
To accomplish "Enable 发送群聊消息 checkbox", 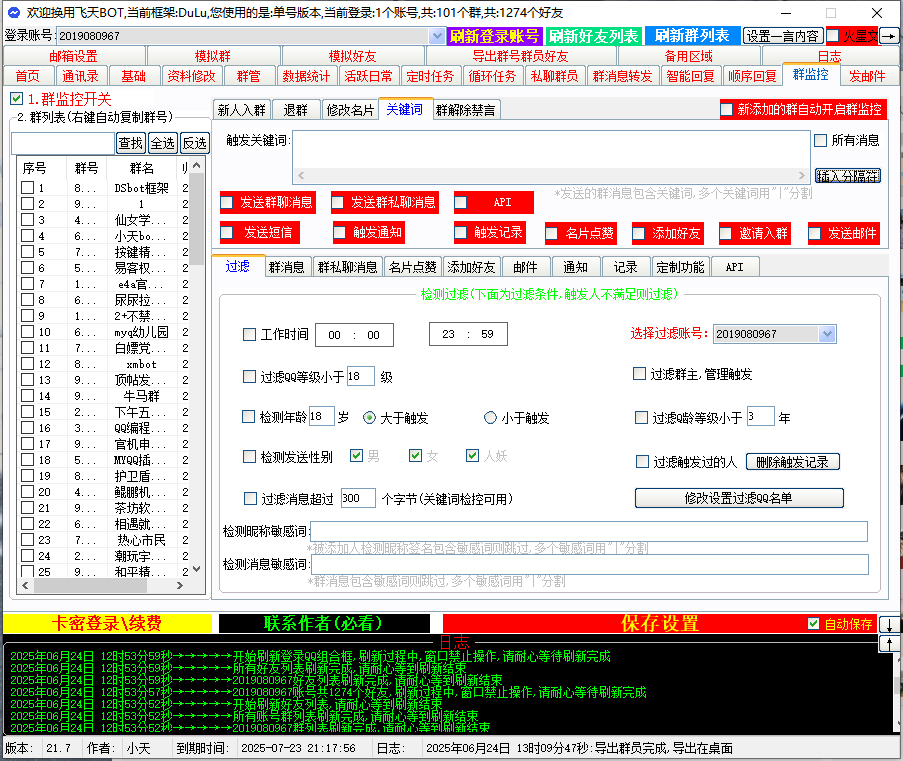I will [227, 202].
